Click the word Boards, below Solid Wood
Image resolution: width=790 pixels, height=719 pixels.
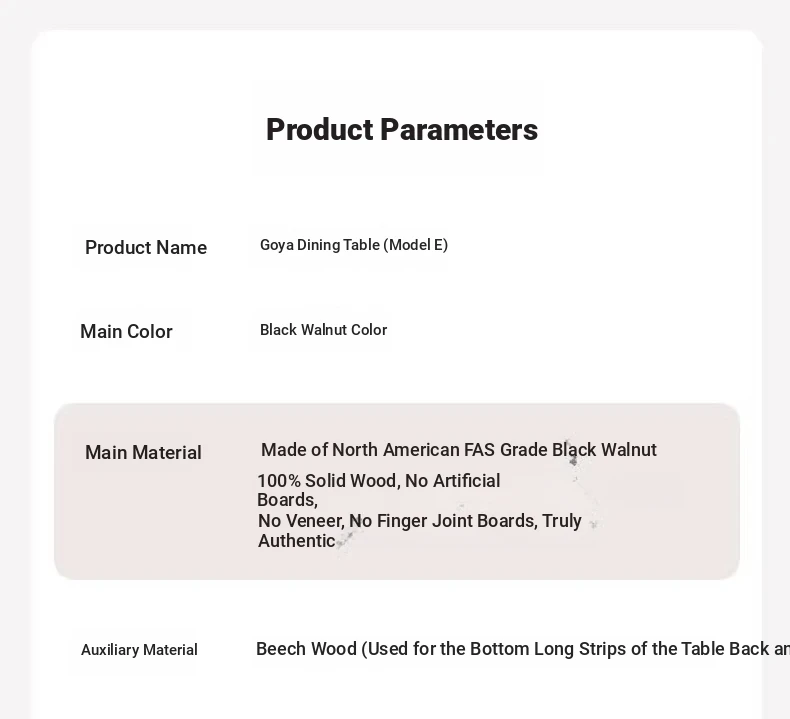coord(287,500)
